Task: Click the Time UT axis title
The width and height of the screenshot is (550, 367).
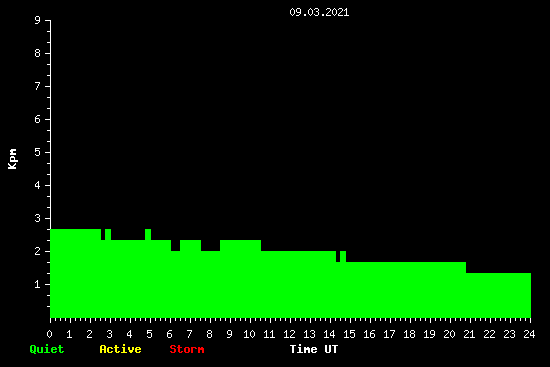Action: click(x=314, y=349)
